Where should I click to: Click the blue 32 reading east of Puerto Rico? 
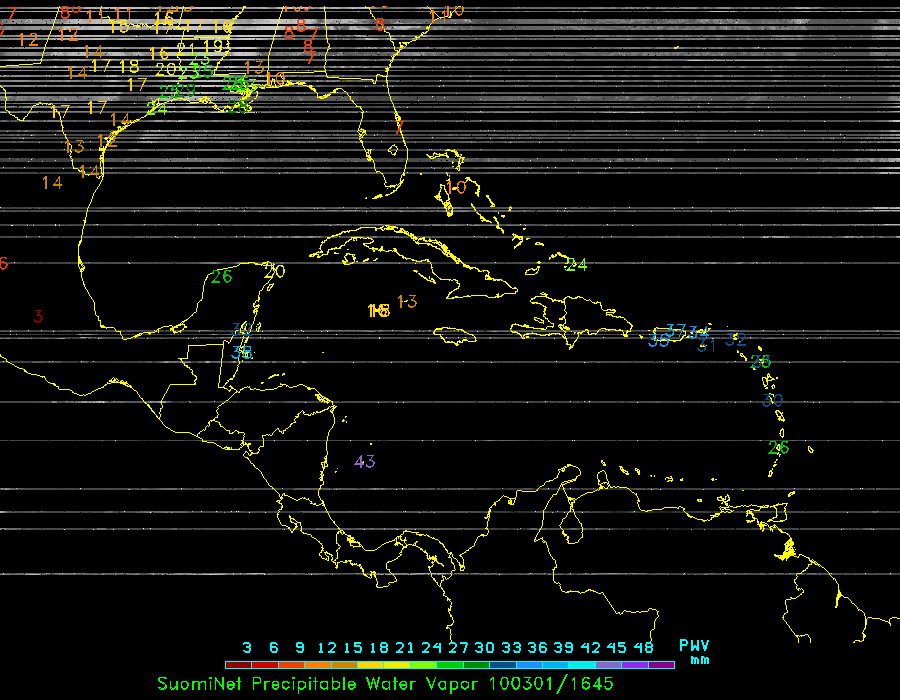[735, 339]
